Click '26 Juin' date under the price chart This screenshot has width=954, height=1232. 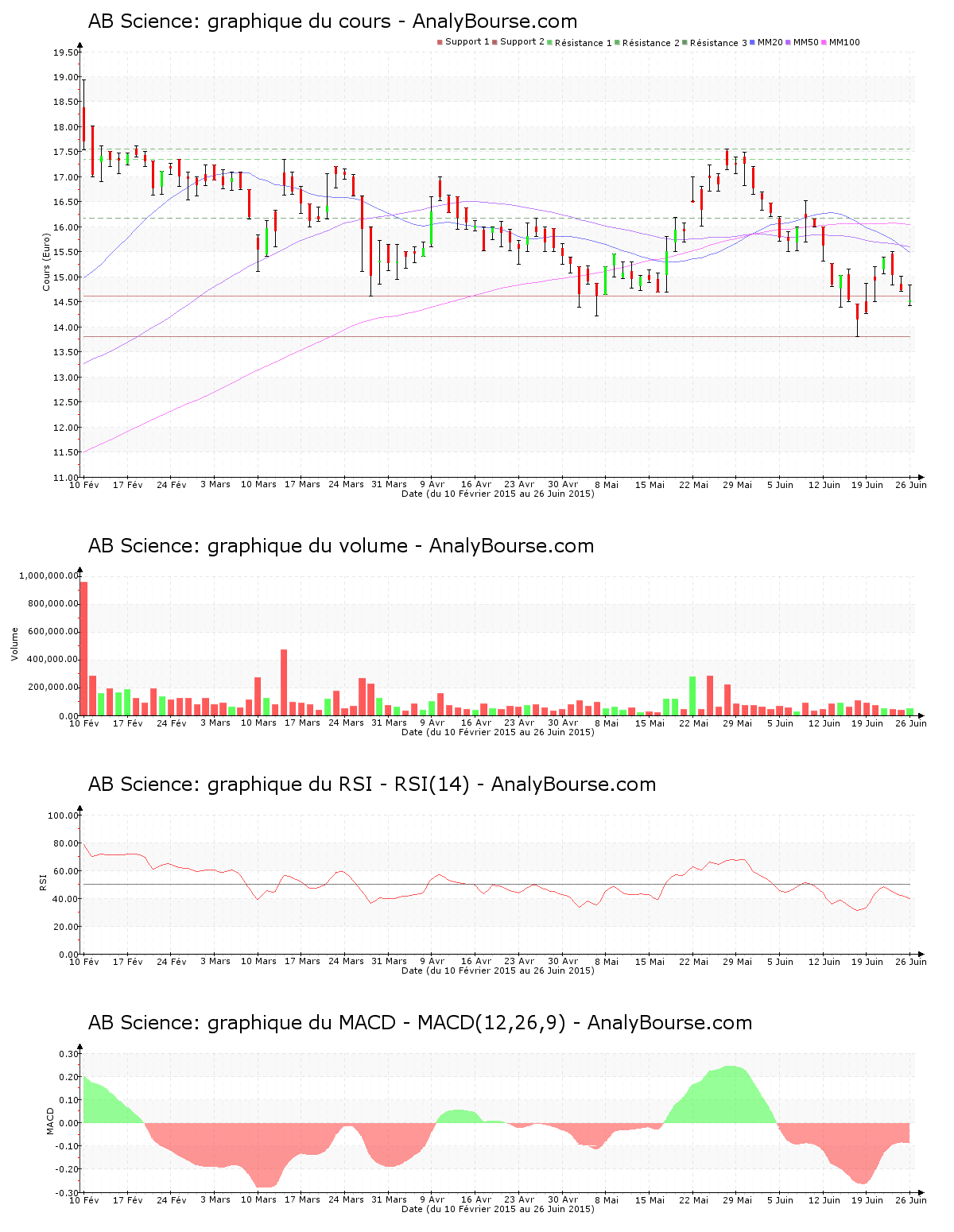pos(910,484)
